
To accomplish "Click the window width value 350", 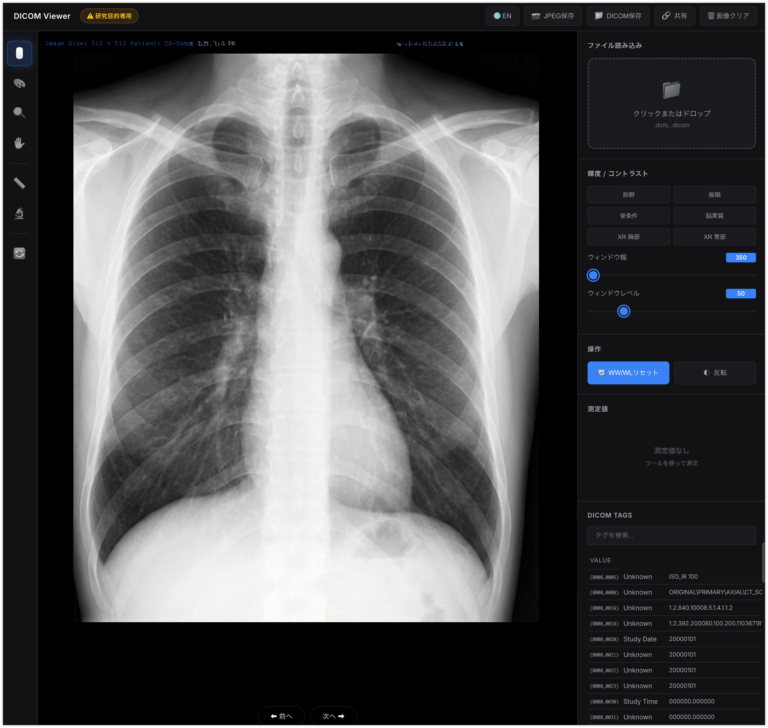I will pos(741,257).
